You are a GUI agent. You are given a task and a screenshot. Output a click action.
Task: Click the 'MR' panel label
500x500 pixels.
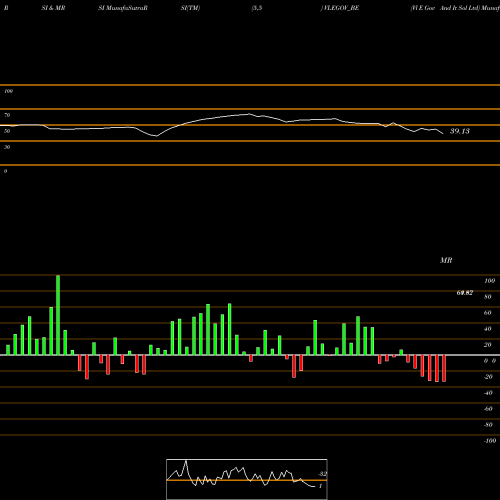click(446, 260)
